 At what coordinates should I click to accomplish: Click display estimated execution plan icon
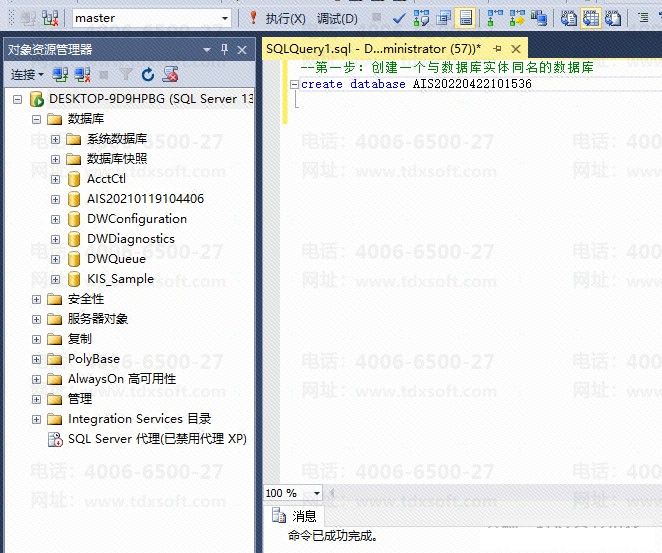(x=421, y=18)
